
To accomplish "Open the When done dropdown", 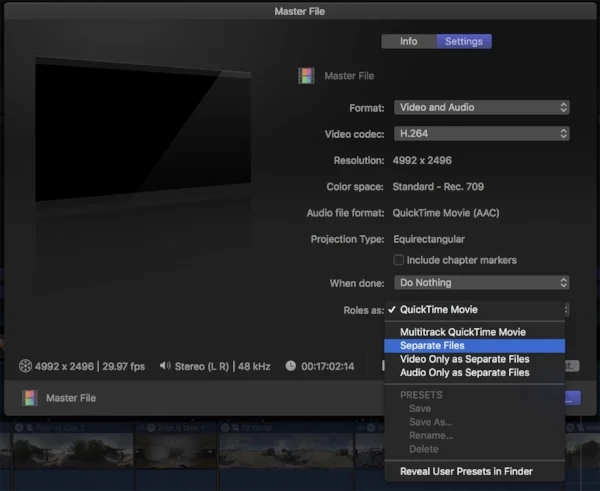I will click(x=482, y=283).
